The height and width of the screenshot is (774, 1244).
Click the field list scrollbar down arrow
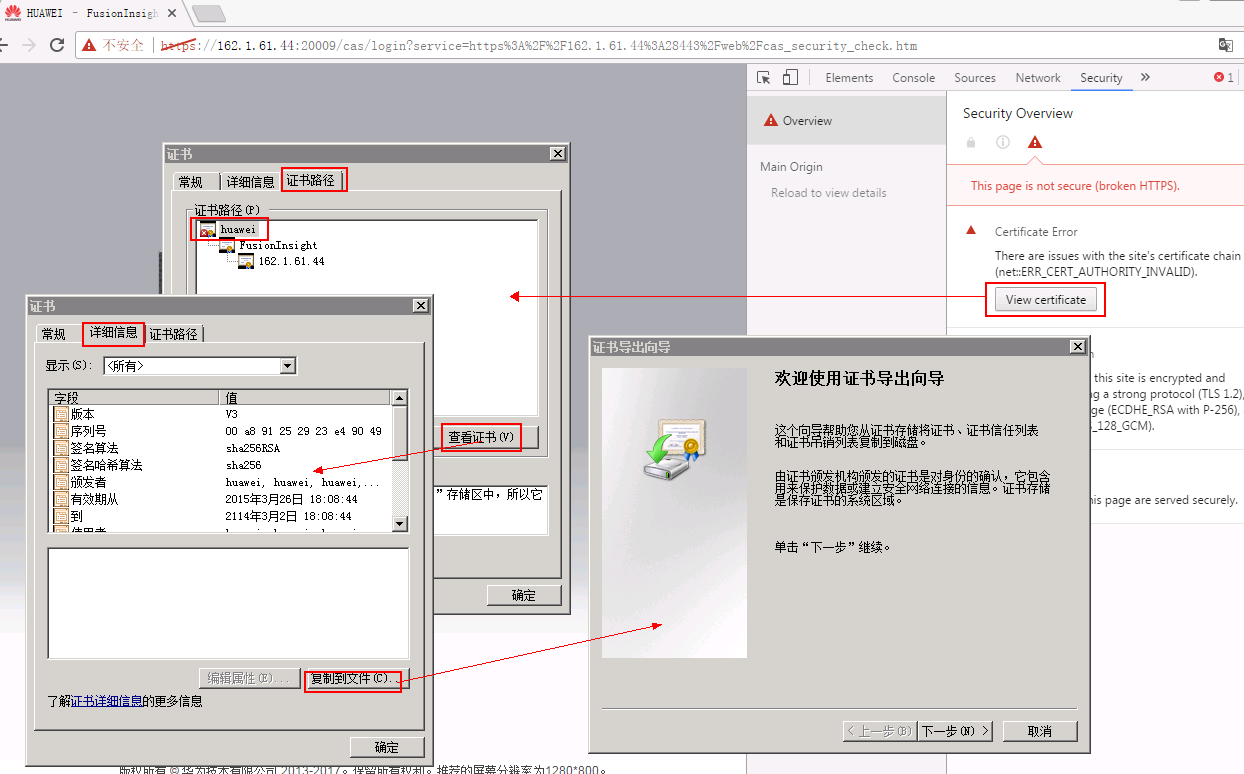[400, 524]
